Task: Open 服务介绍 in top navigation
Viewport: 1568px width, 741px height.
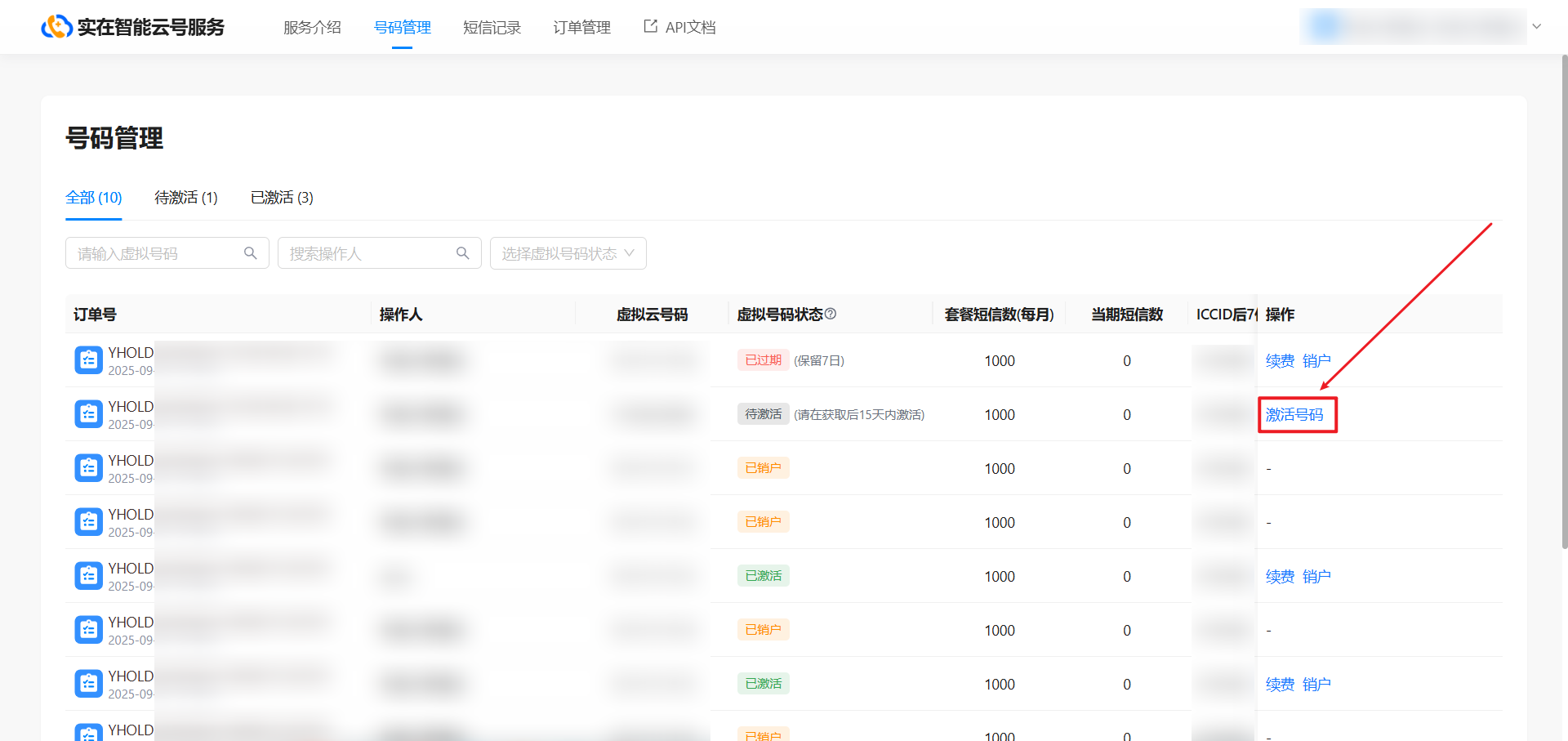Action: pyautogui.click(x=312, y=28)
